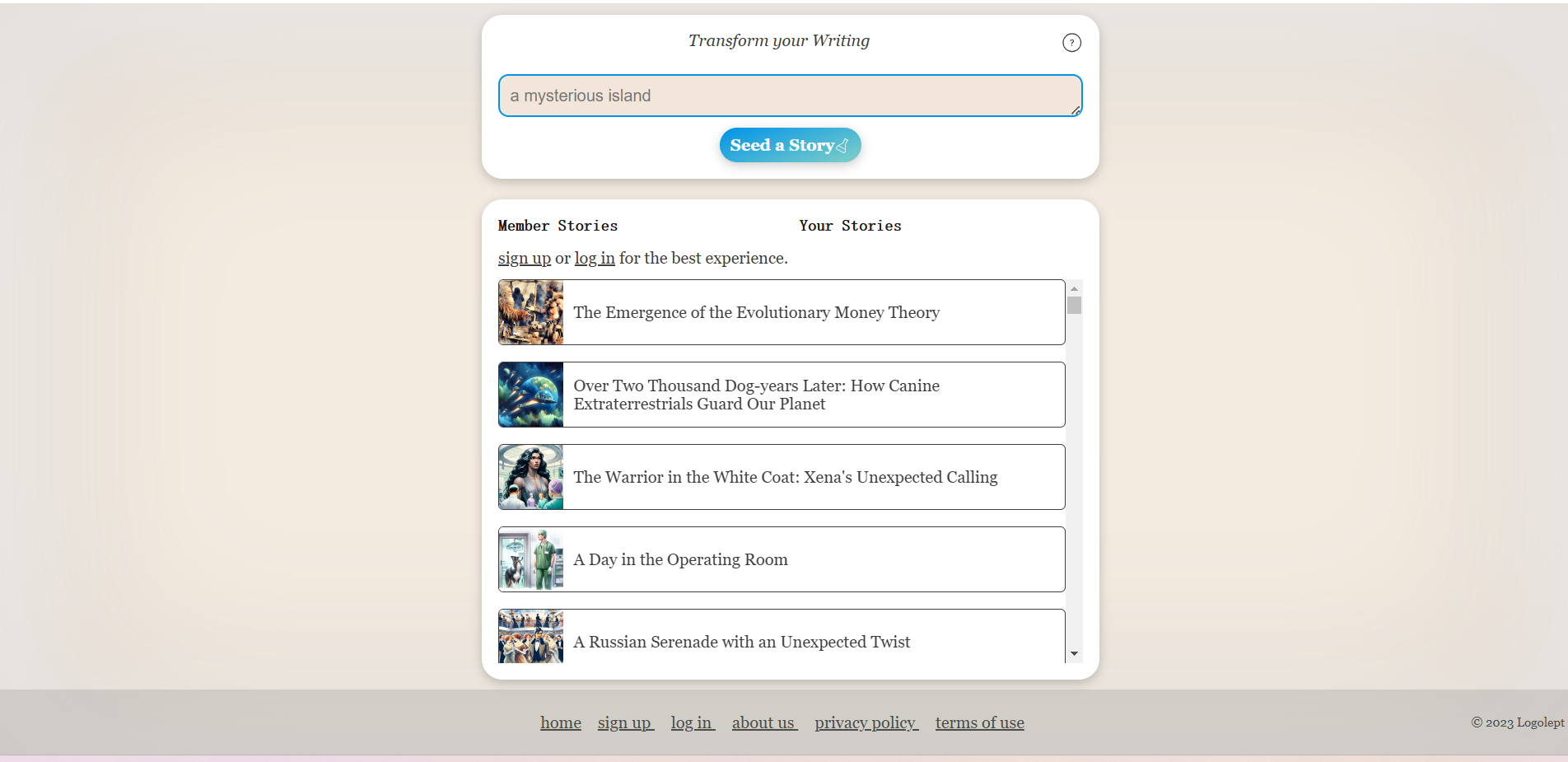Go to home via footer link

560,722
